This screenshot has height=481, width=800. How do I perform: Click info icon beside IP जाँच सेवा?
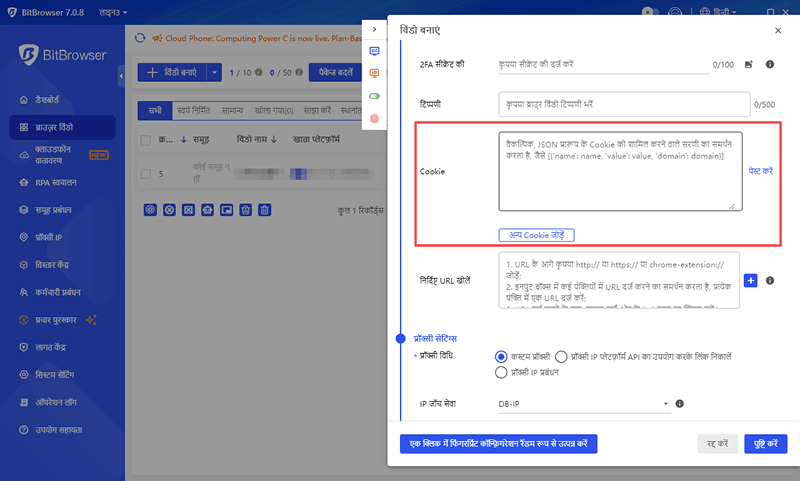679,404
